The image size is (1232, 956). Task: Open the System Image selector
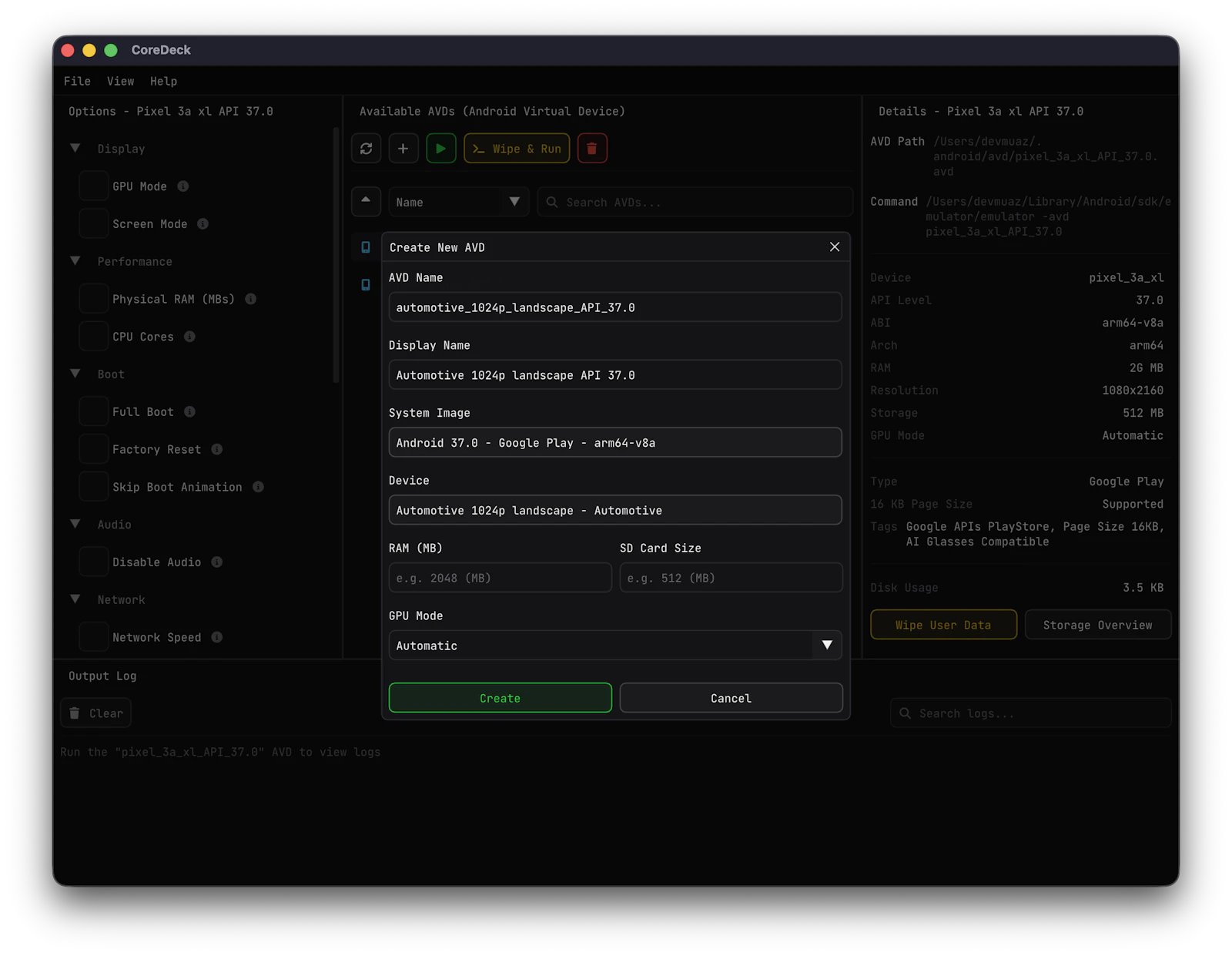(x=615, y=443)
